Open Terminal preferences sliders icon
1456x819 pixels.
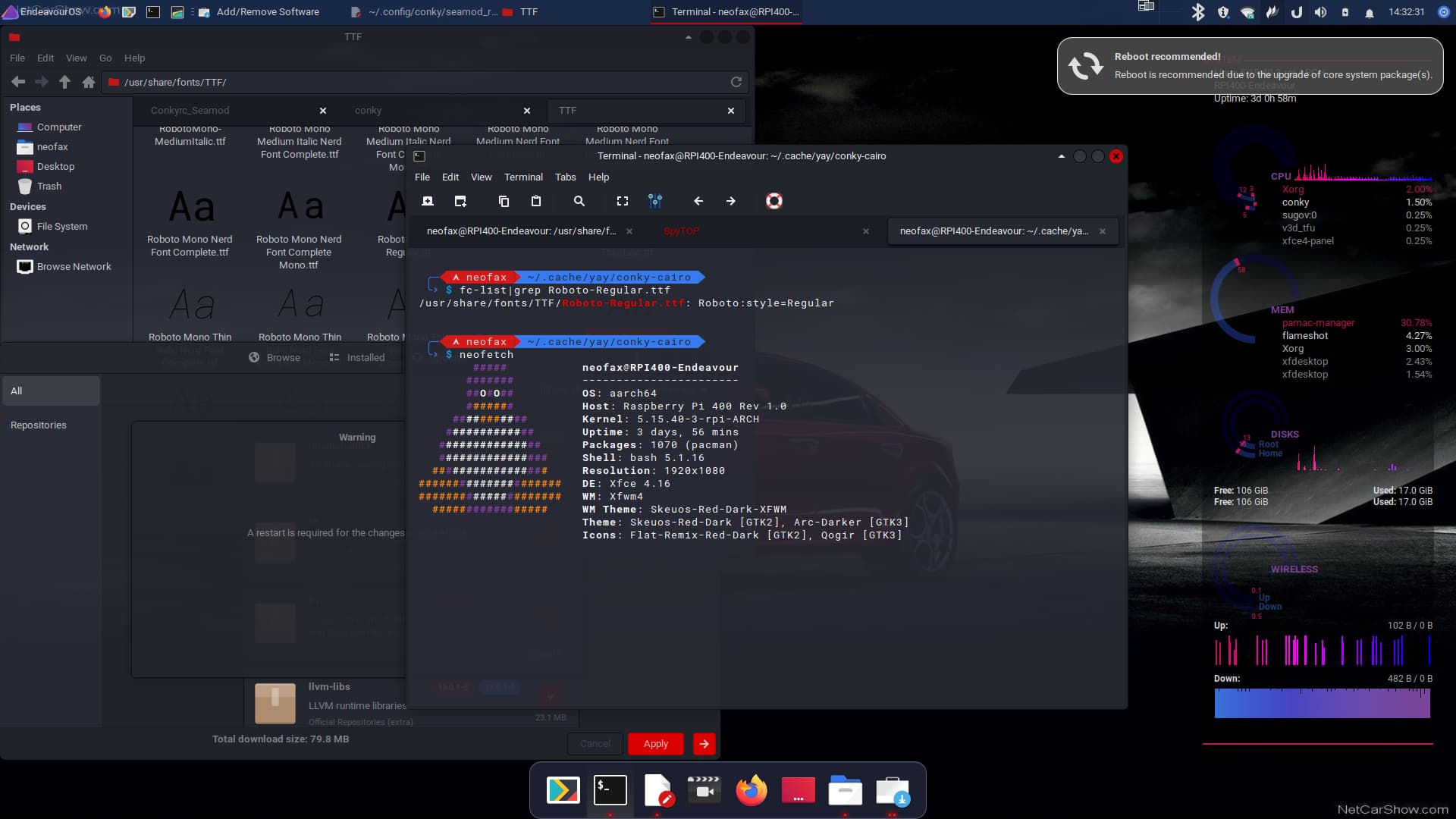pos(655,201)
